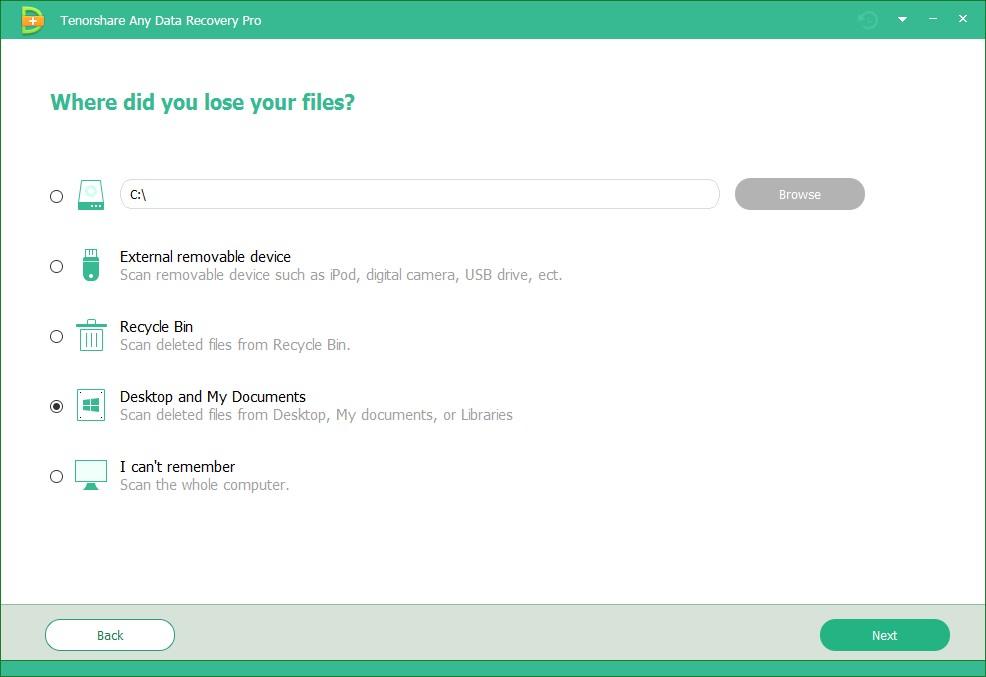
Task: Close the Any Data Recovery Pro window
Action: pos(963,19)
